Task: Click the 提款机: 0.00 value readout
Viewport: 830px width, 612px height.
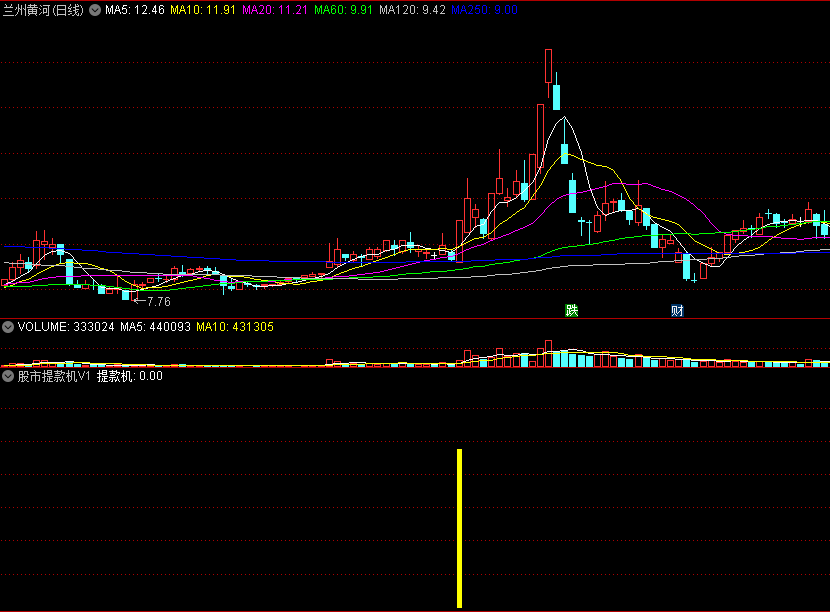Action: 129,376
